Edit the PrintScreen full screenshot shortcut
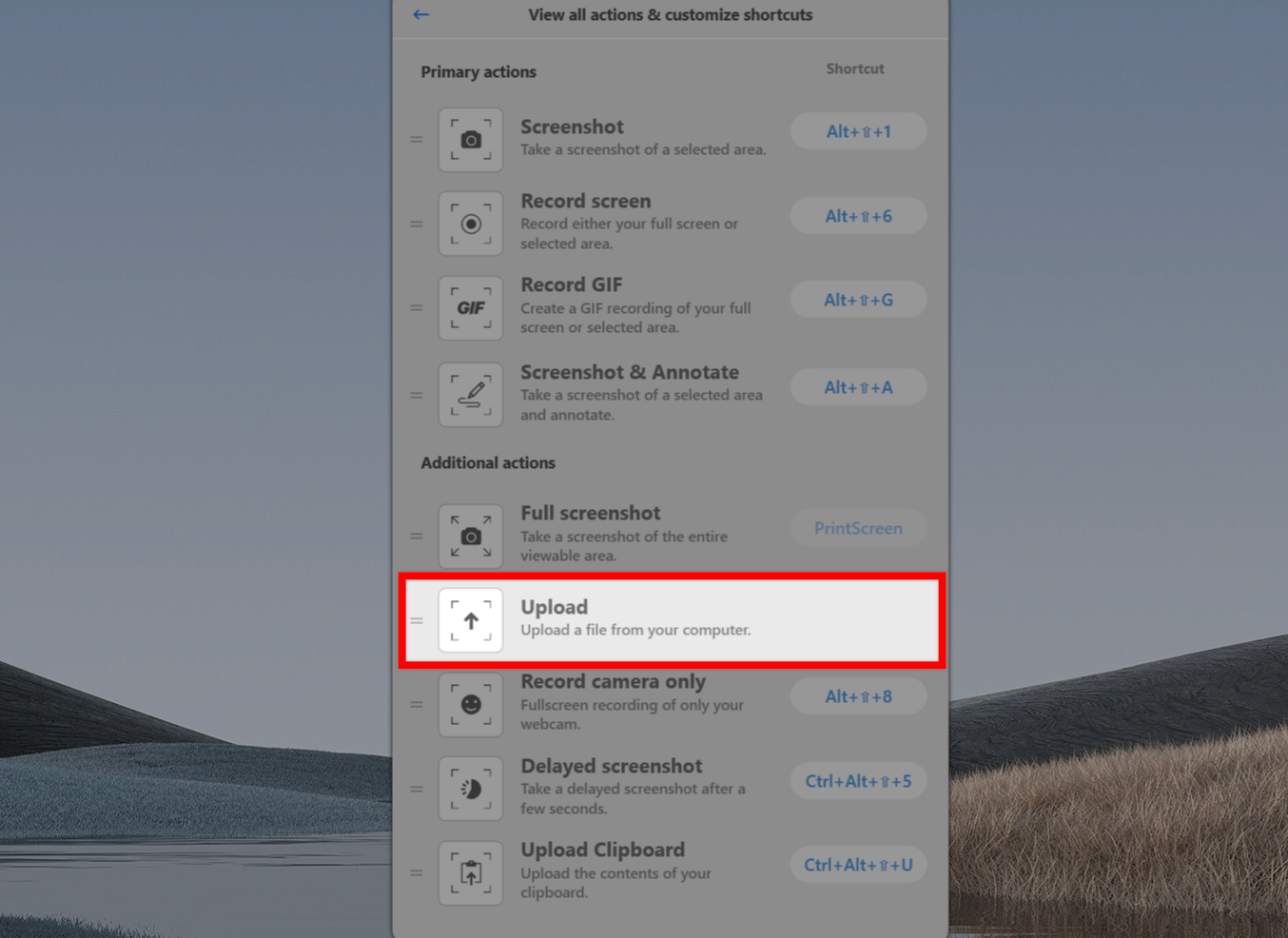 pyautogui.click(x=858, y=528)
